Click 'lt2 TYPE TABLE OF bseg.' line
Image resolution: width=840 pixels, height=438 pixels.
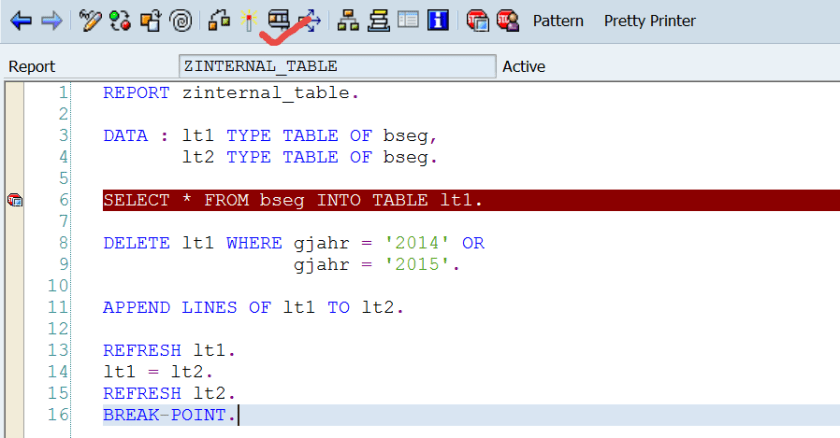pyautogui.click(x=310, y=157)
